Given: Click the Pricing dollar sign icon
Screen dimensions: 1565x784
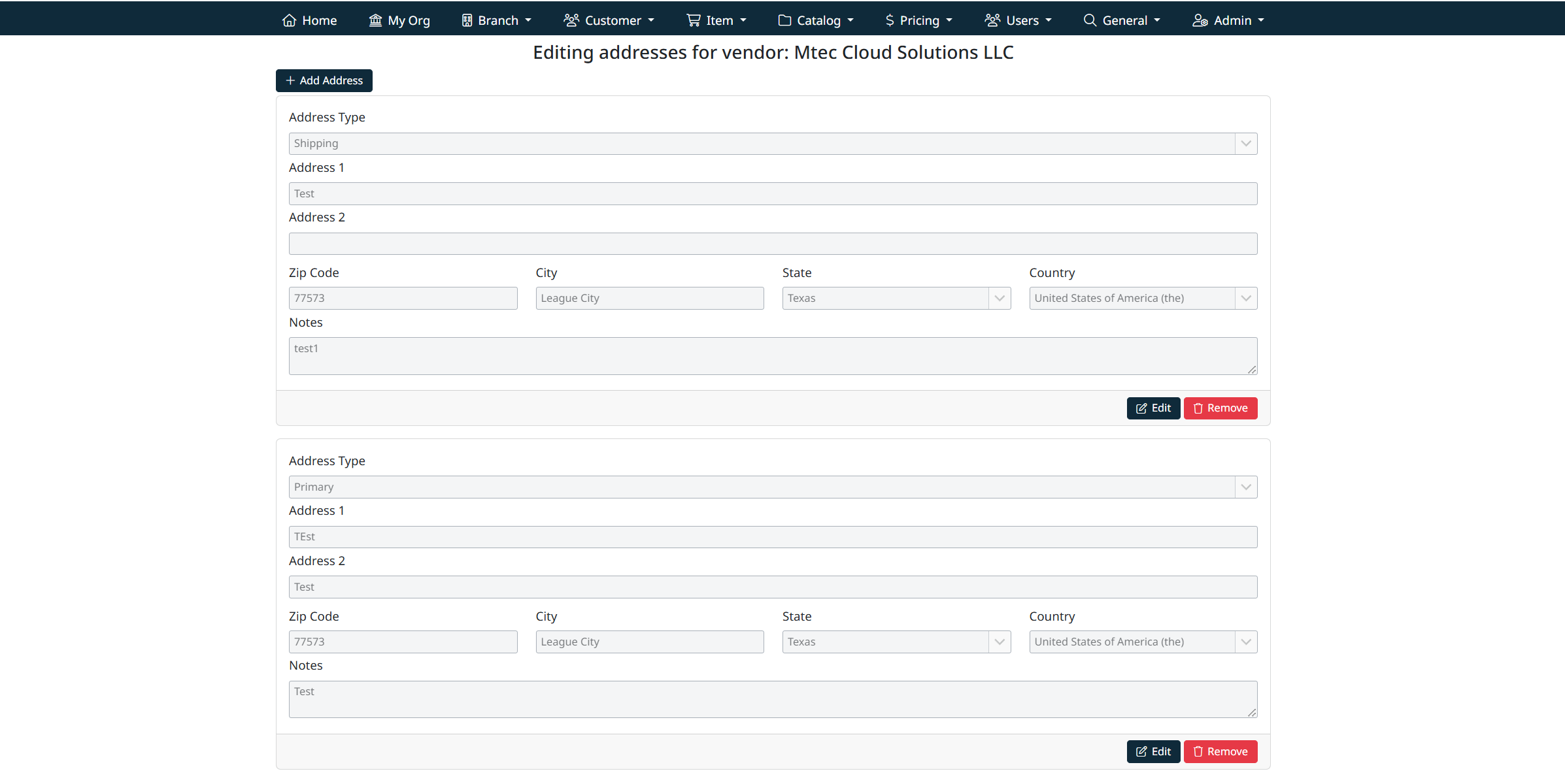Looking at the screenshot, I should pos(890,20).
